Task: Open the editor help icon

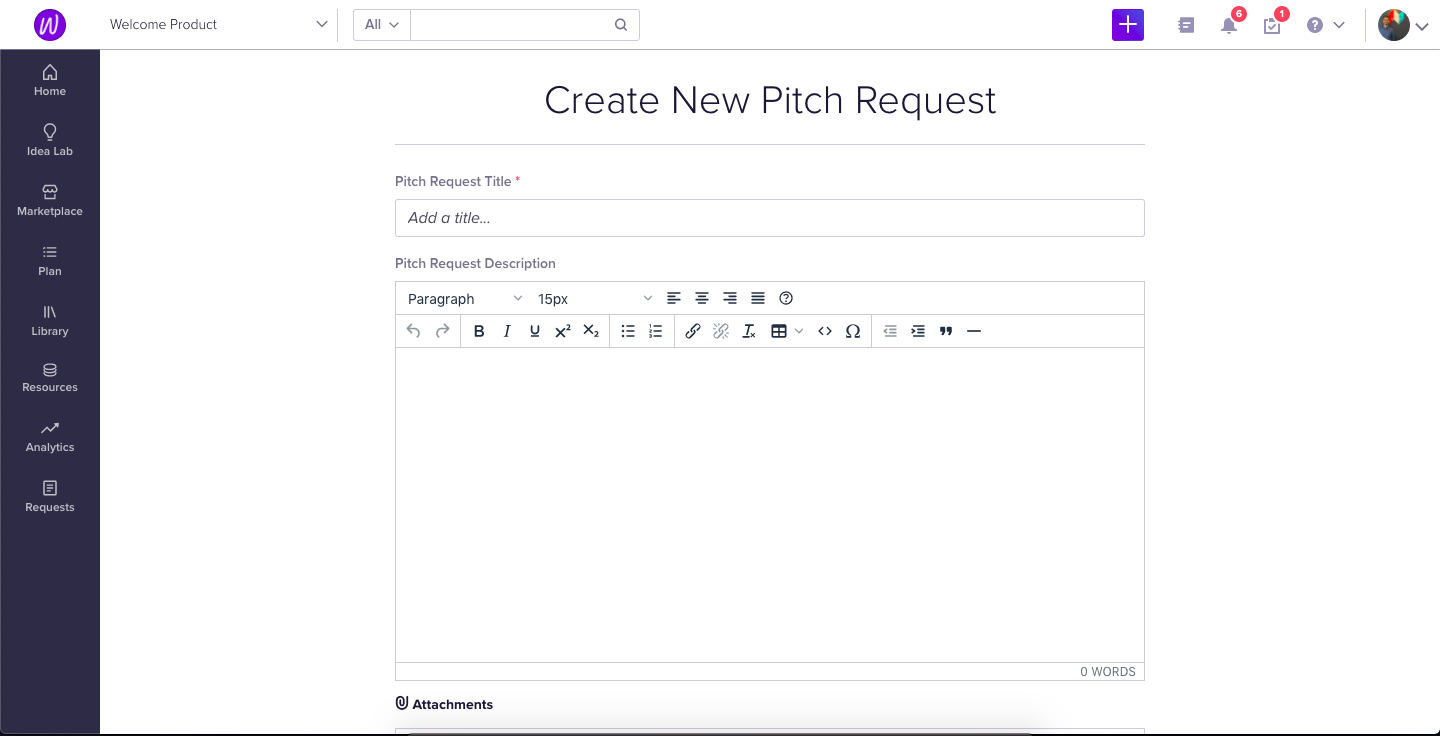Action: pyautogui.click(x=786, y=298)
